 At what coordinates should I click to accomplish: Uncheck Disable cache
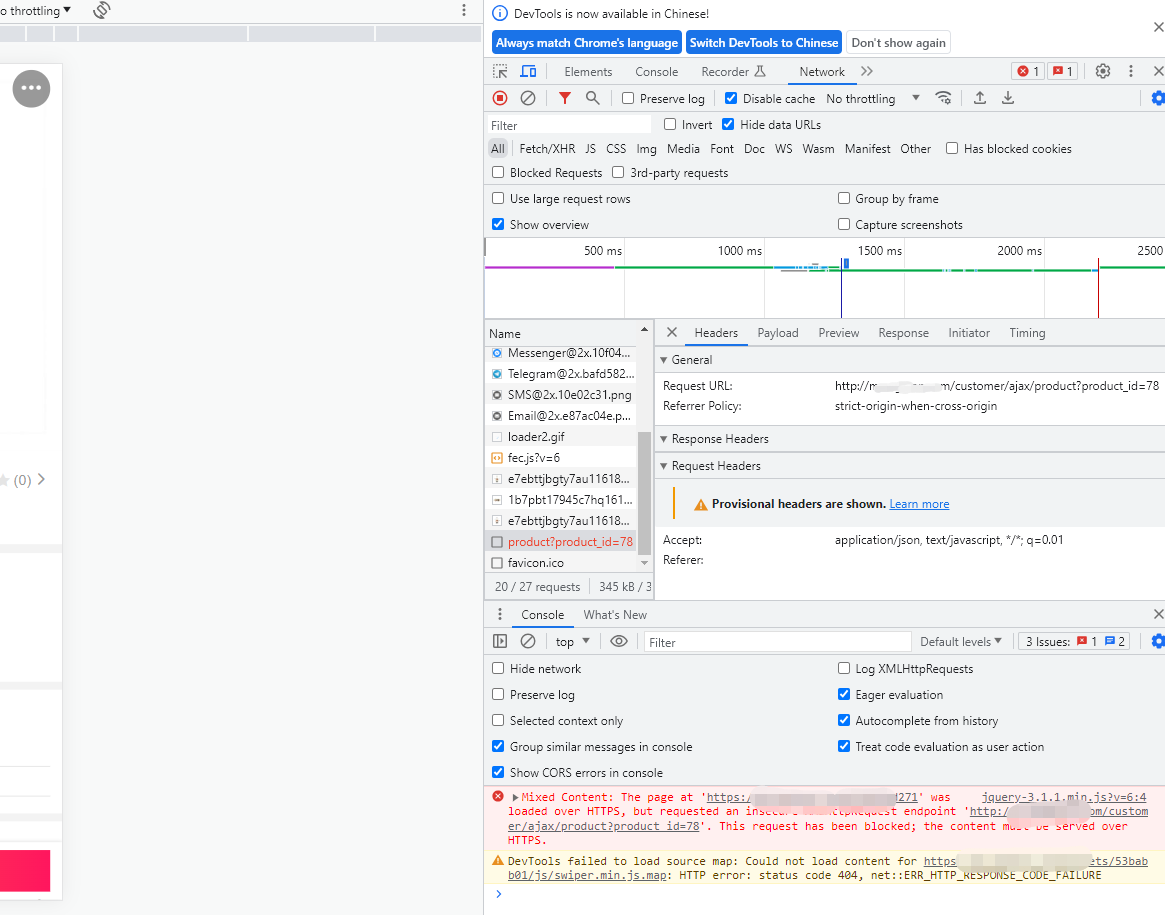click(x=730, y=98)
